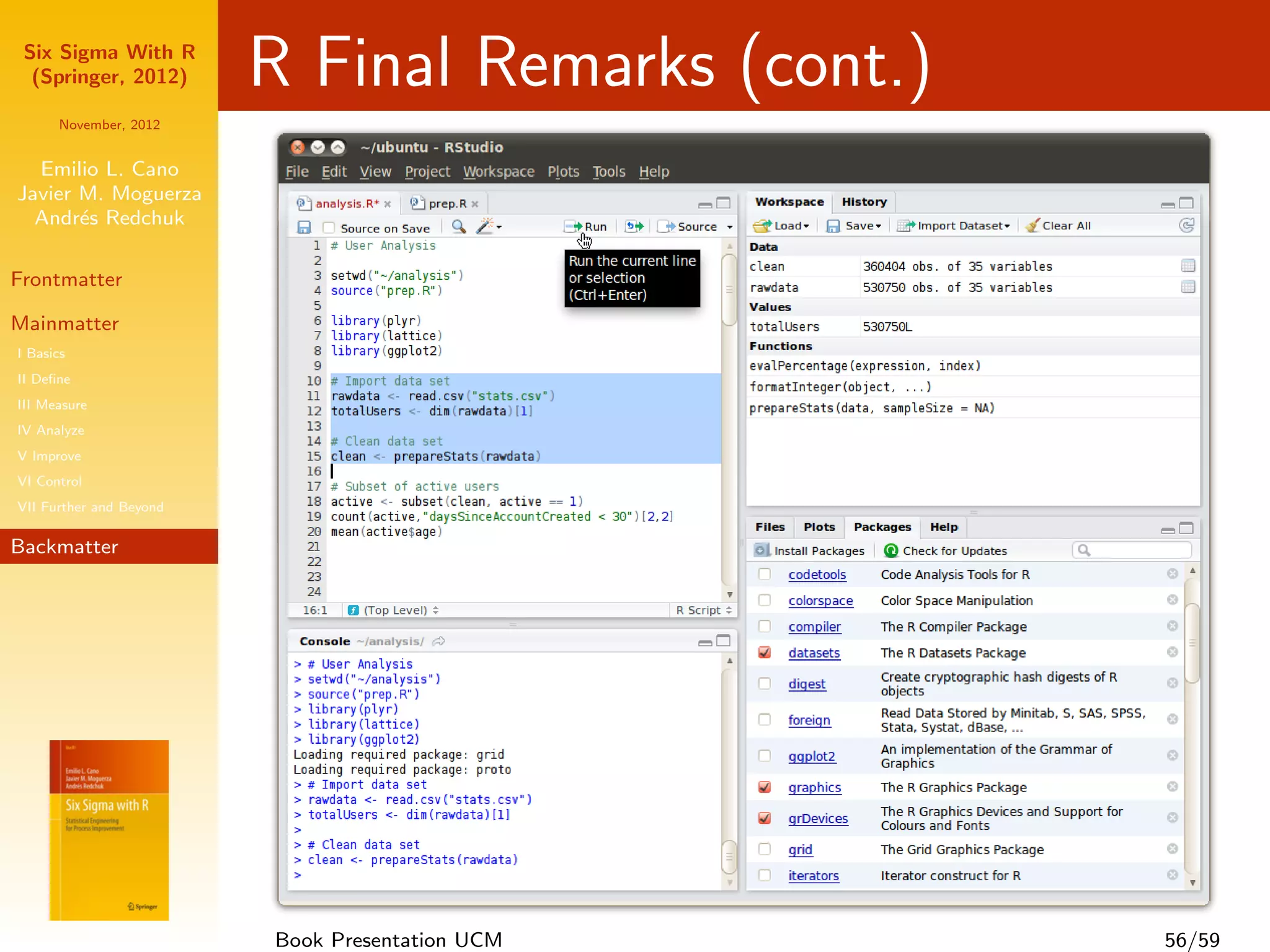View the clean dataset grid icon
Image resolution: width=1270 pixels, height=952 pixels.
coord(1188,266)
